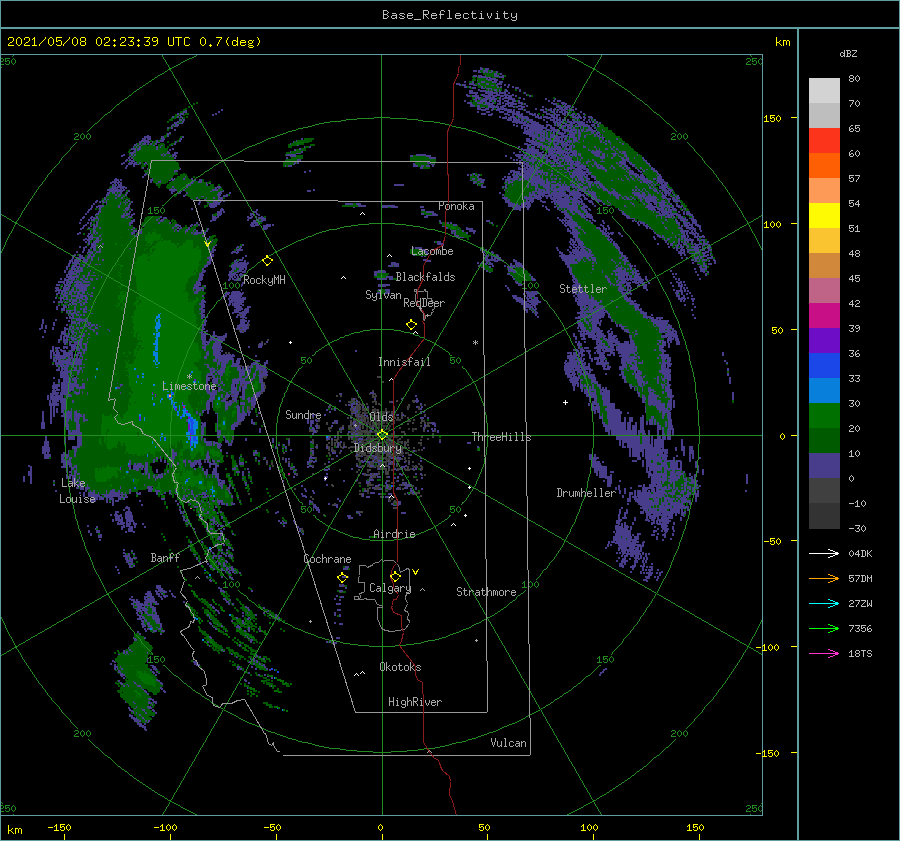
Task: Click the timestamp 2021/05/08 02:23:39 UTC
Action: coord(99,42)
